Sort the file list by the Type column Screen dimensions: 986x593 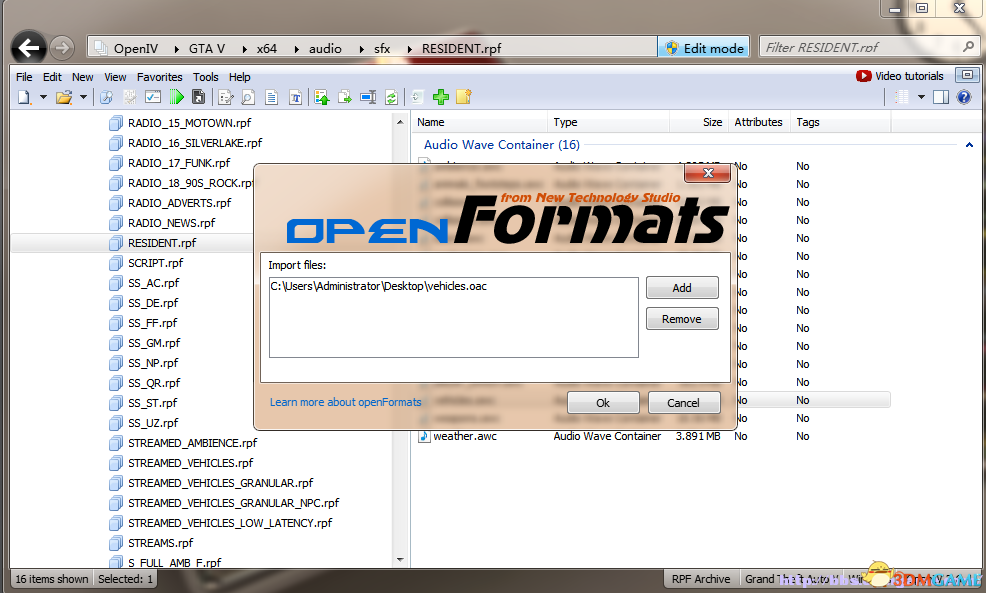coord(609,122)
